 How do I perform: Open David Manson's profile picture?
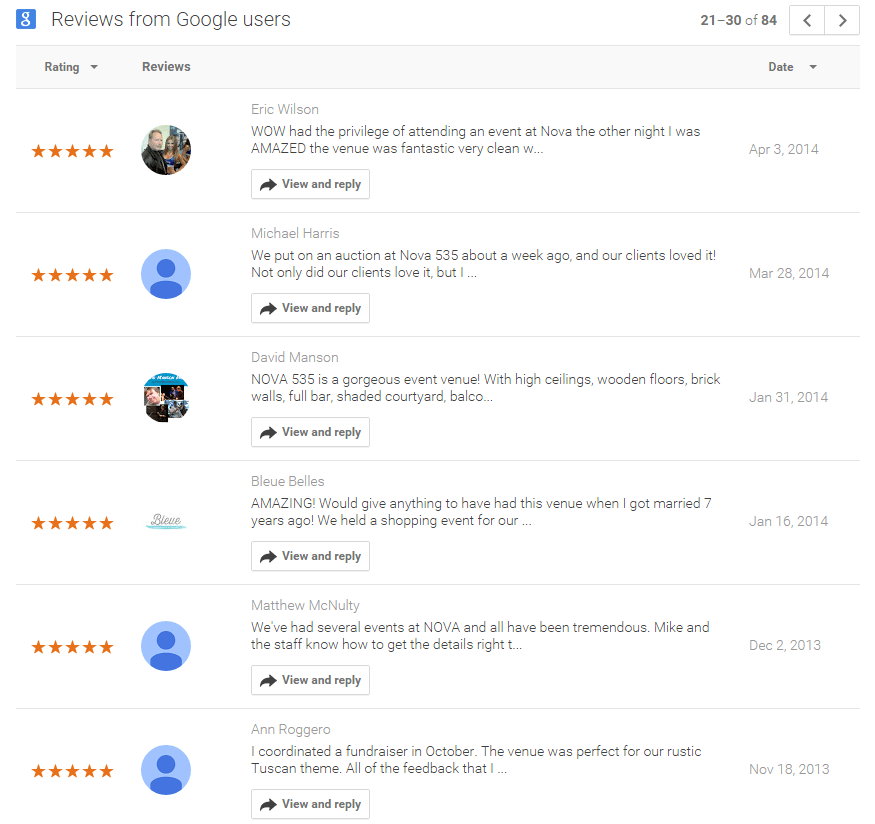click(x=166, y=398)
